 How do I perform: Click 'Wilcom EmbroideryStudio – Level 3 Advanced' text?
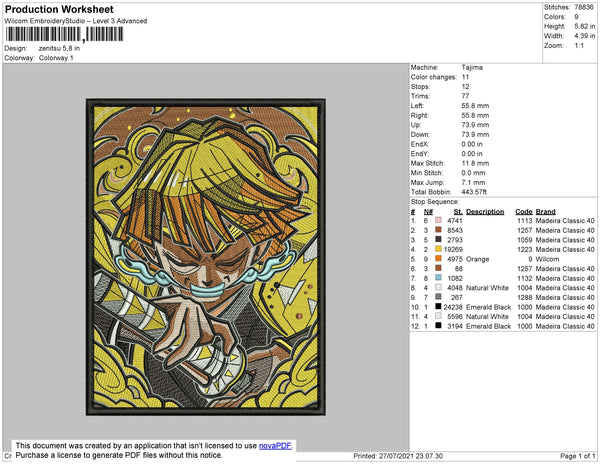tap(76, 21)
